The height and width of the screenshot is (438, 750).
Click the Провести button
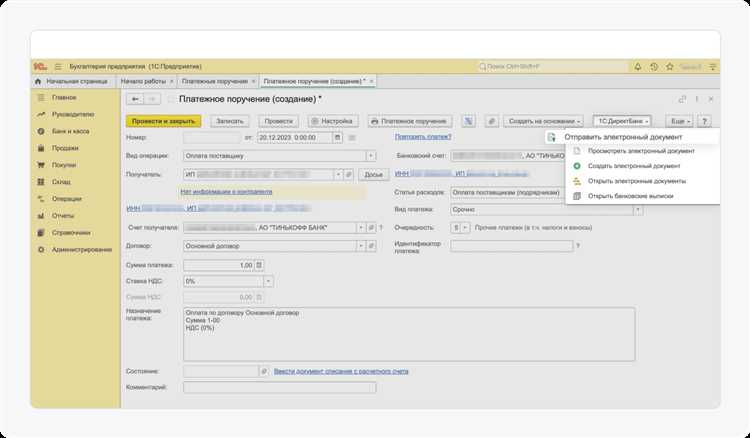[278, 121]
